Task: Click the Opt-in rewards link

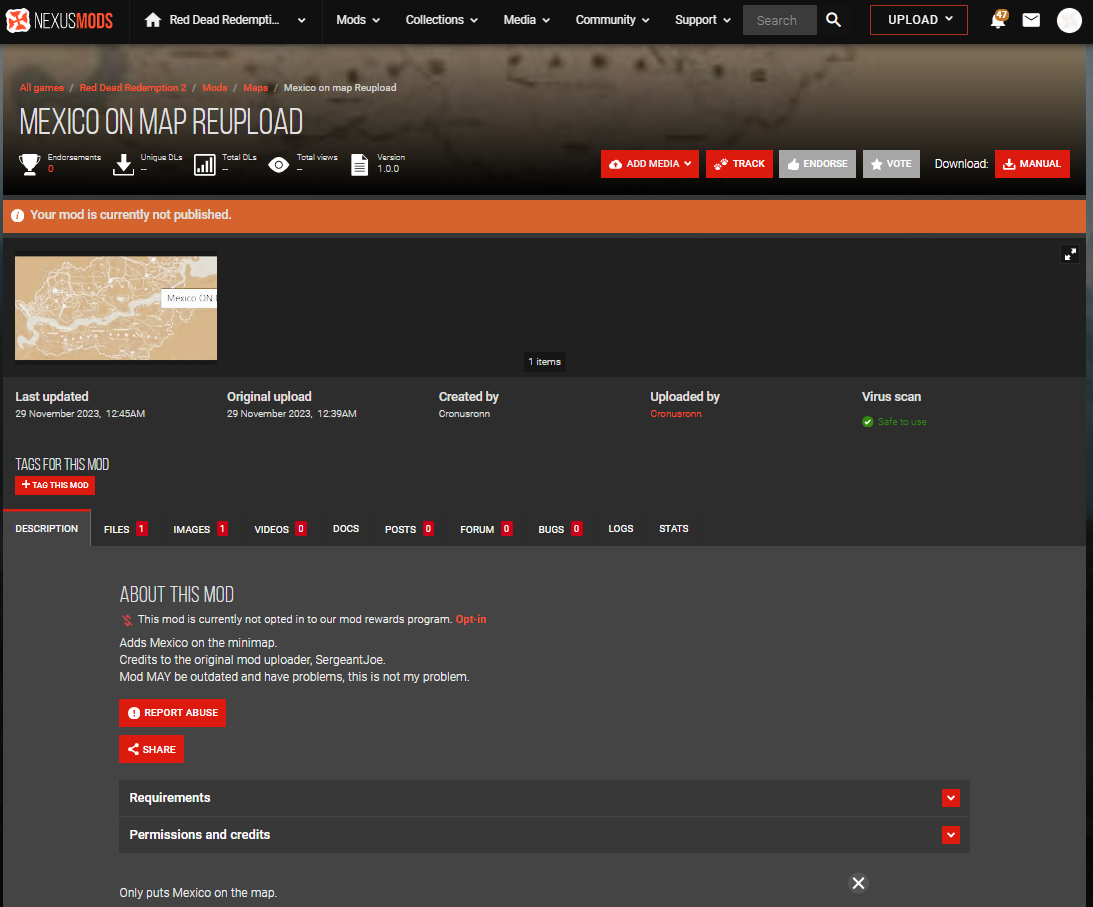Action: point(471,620)
